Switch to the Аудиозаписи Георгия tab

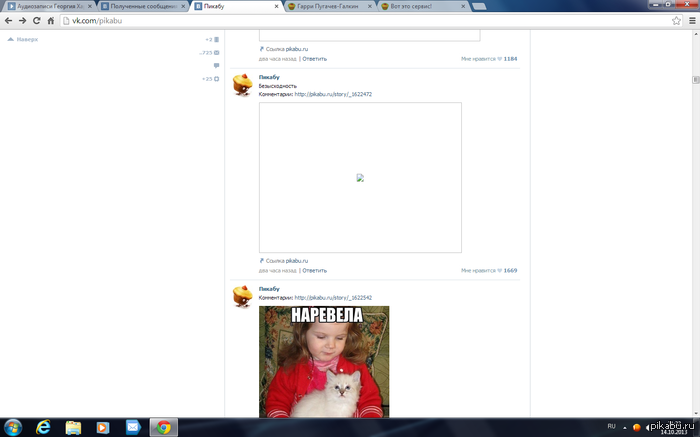coord(51,6)
